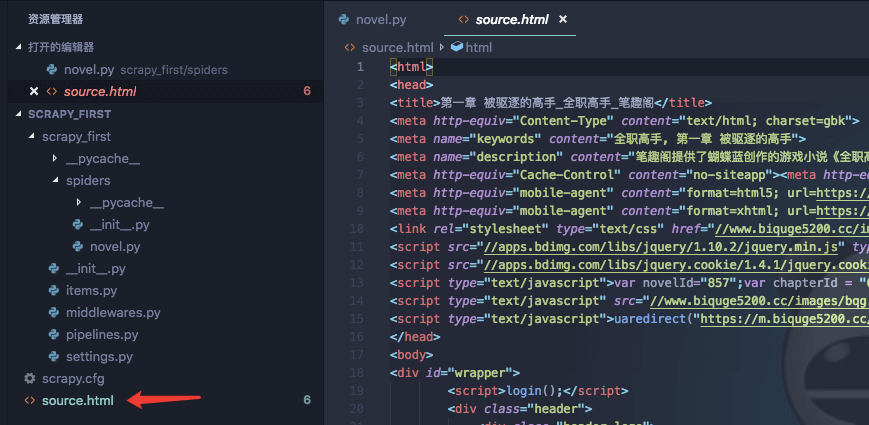The height and width of the screenshot is (425, 869).
Task: Open novel.py under 打开的编辑器
Action: 89,70
